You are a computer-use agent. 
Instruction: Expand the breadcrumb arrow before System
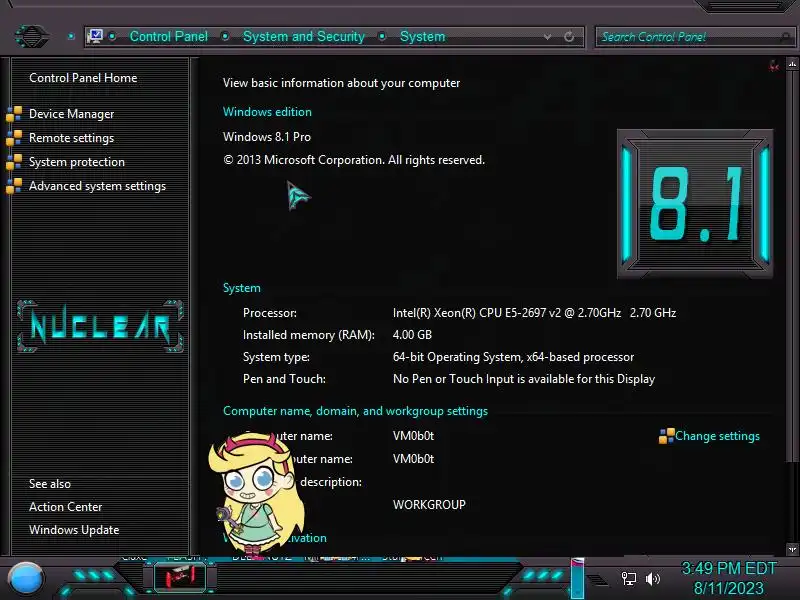tap(382, 36)
